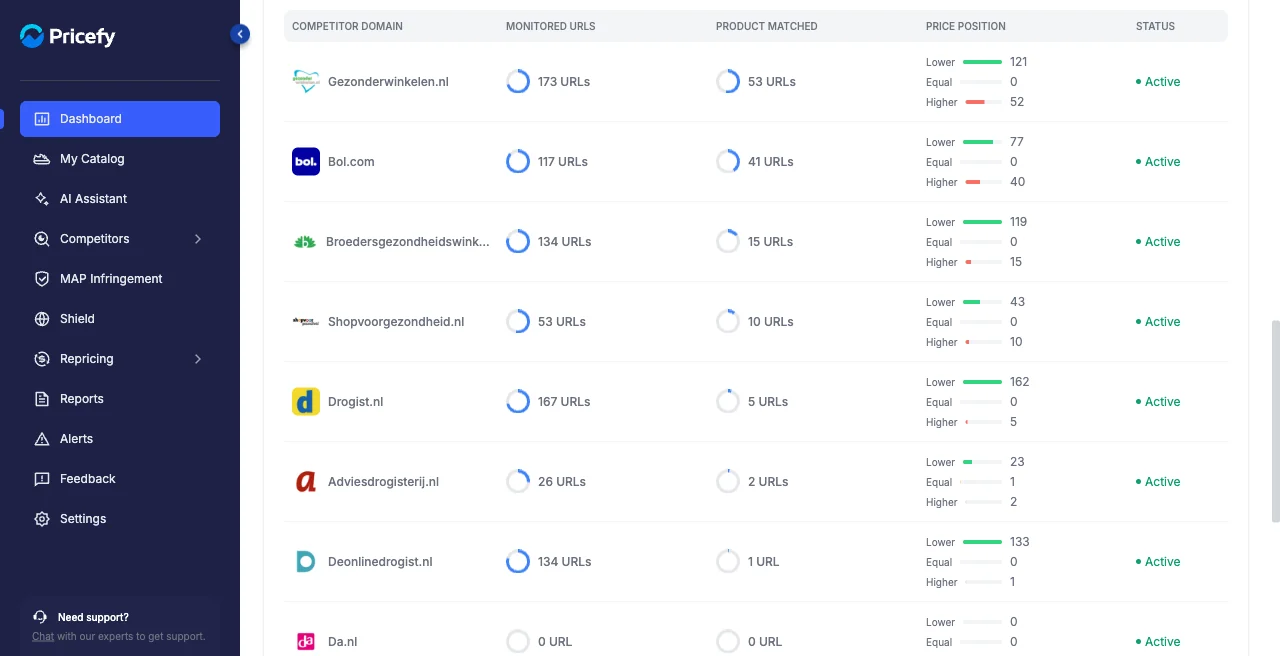Click Bol.com Higher price bar
This screenshot has width=1280, height=656.
coord(982,182)
